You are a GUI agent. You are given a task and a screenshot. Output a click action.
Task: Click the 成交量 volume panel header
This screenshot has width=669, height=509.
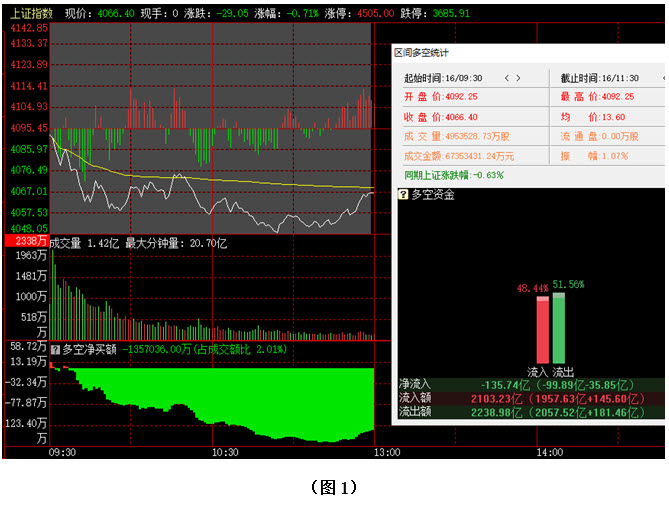tap(140, 243)
